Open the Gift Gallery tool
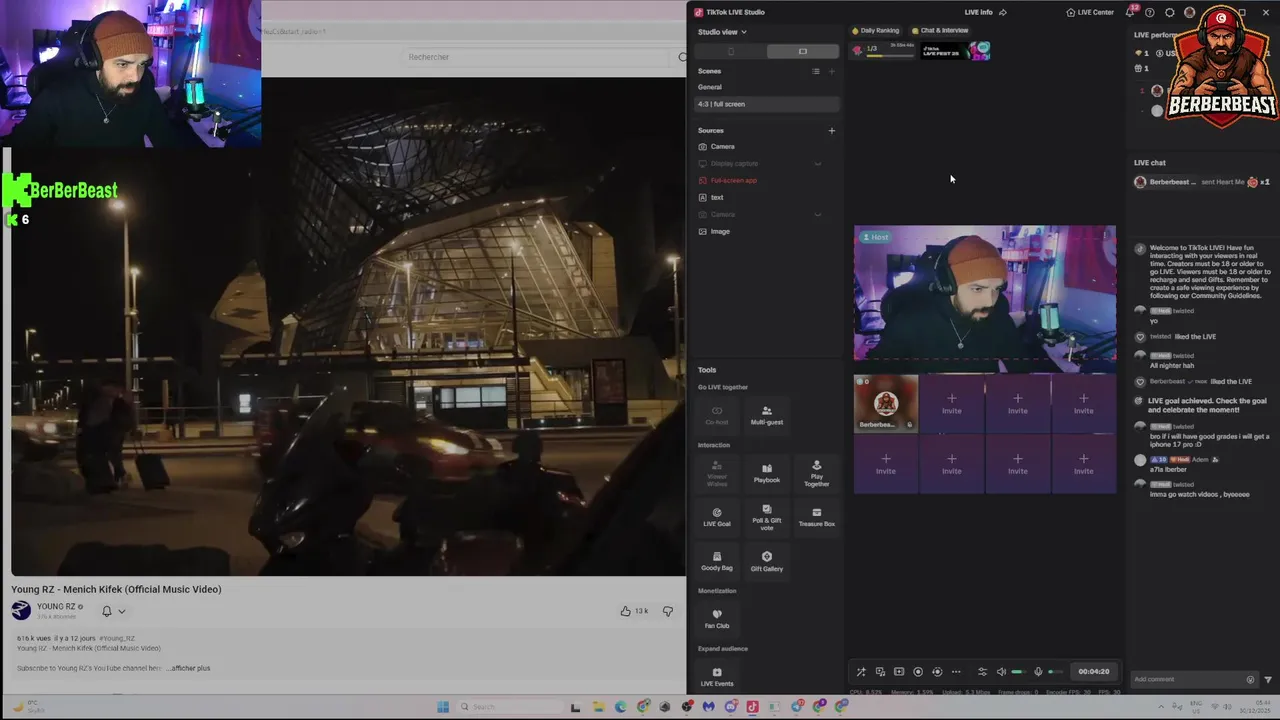The height and width of the screenshot is (720, 1280). [767, 561]
